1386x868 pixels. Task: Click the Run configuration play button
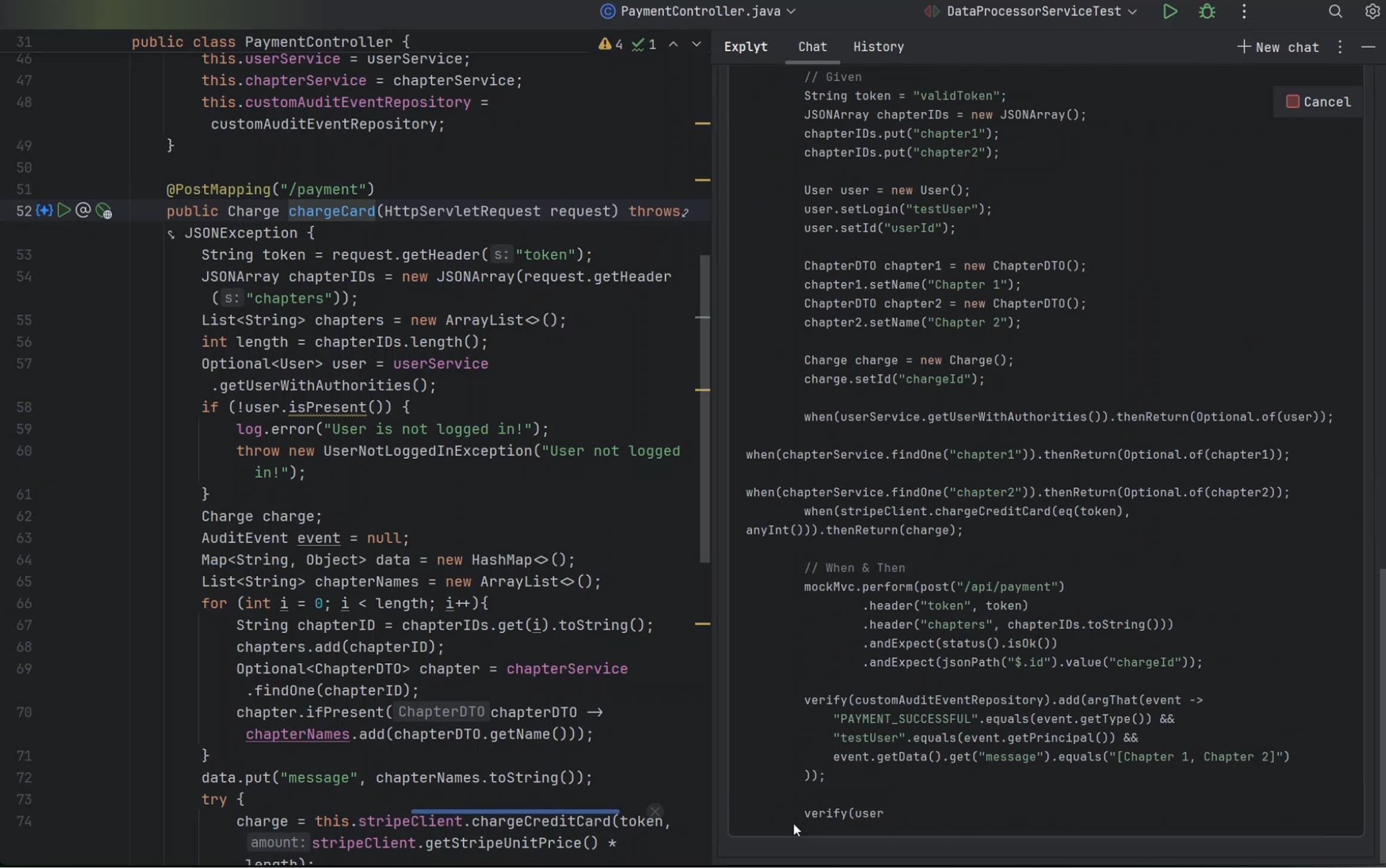coord(1170,11)
